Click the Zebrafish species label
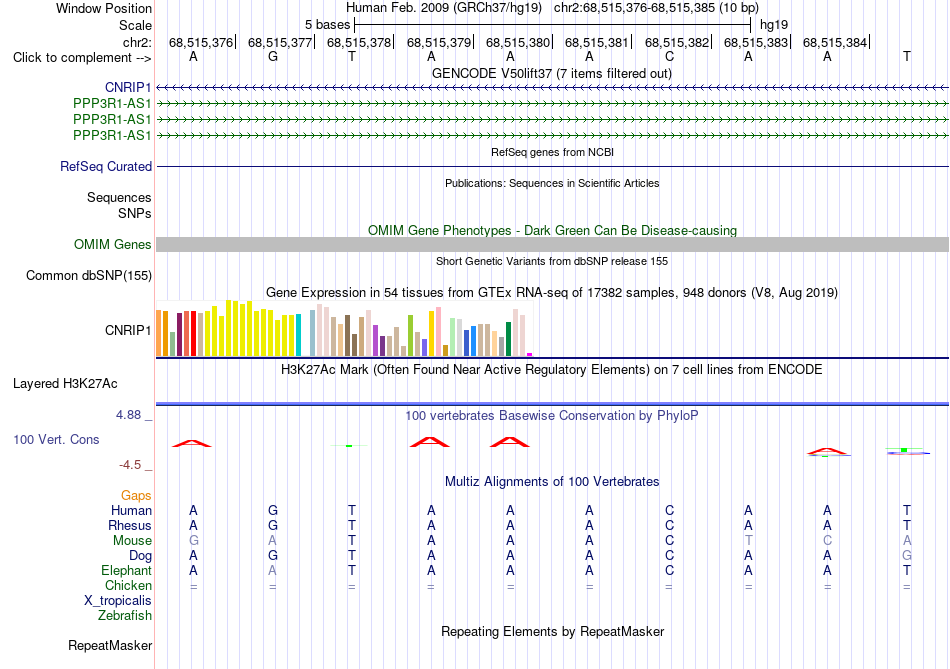Screen dimensions: 950x669 pyautogui.click(x=125, y=616)
